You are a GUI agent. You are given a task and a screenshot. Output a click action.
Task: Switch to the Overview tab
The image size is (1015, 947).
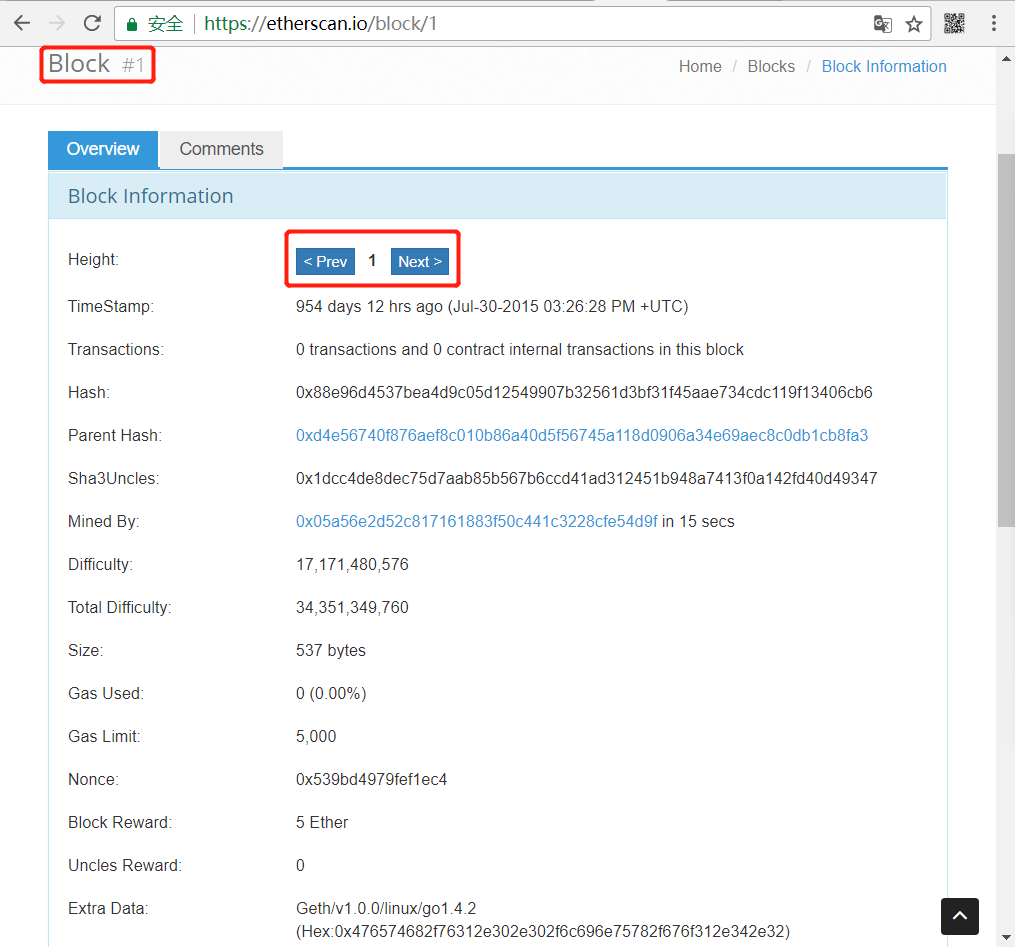103,150
